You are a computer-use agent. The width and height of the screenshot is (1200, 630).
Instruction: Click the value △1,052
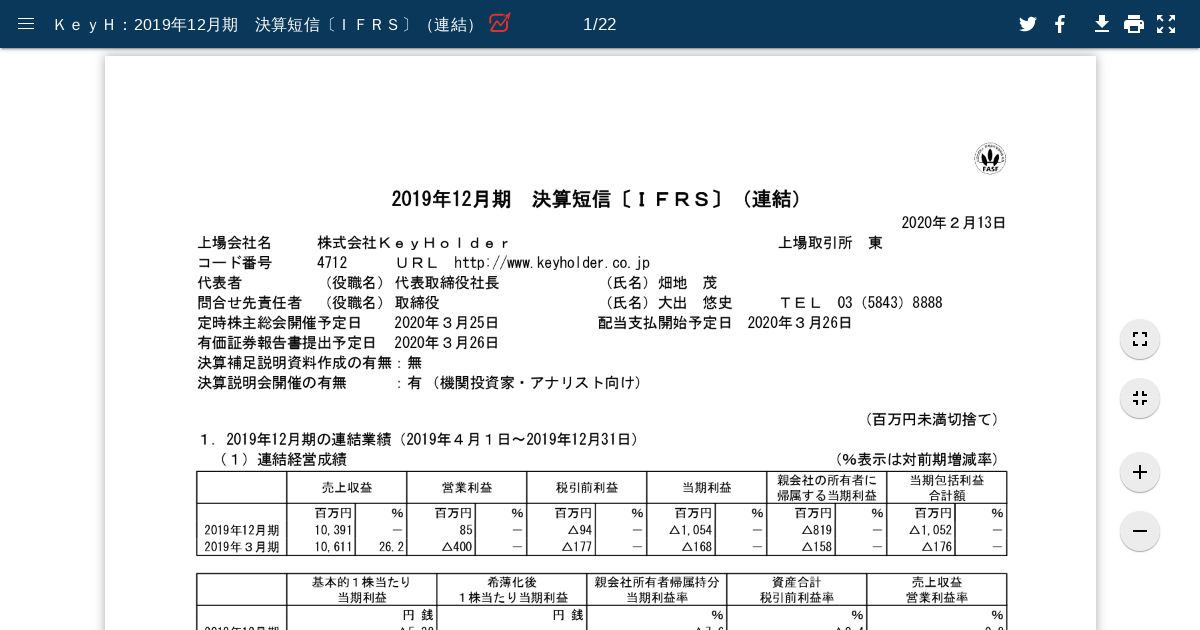tap(930, 530)
